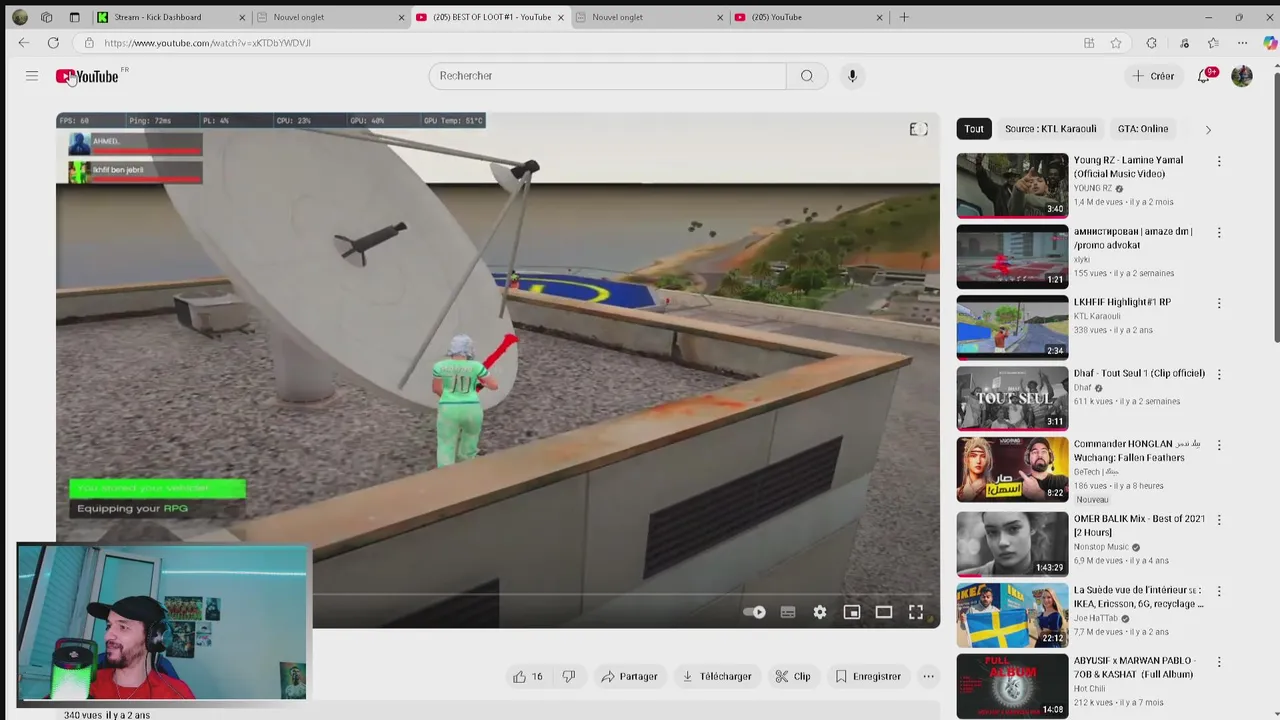Screen dimensions: 1280x720
Task: Open a new browser tab with plus
Action: pyautogui.click(x=904, y=17)
